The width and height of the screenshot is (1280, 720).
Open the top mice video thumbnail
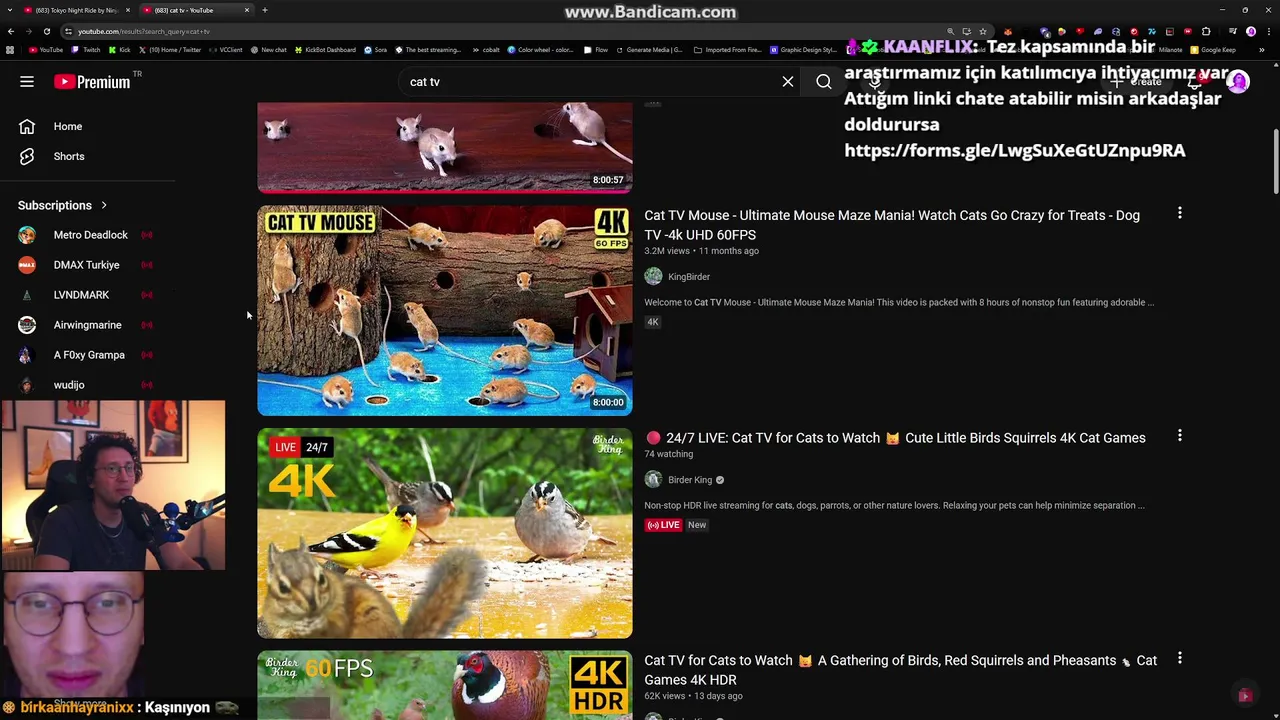445,147
